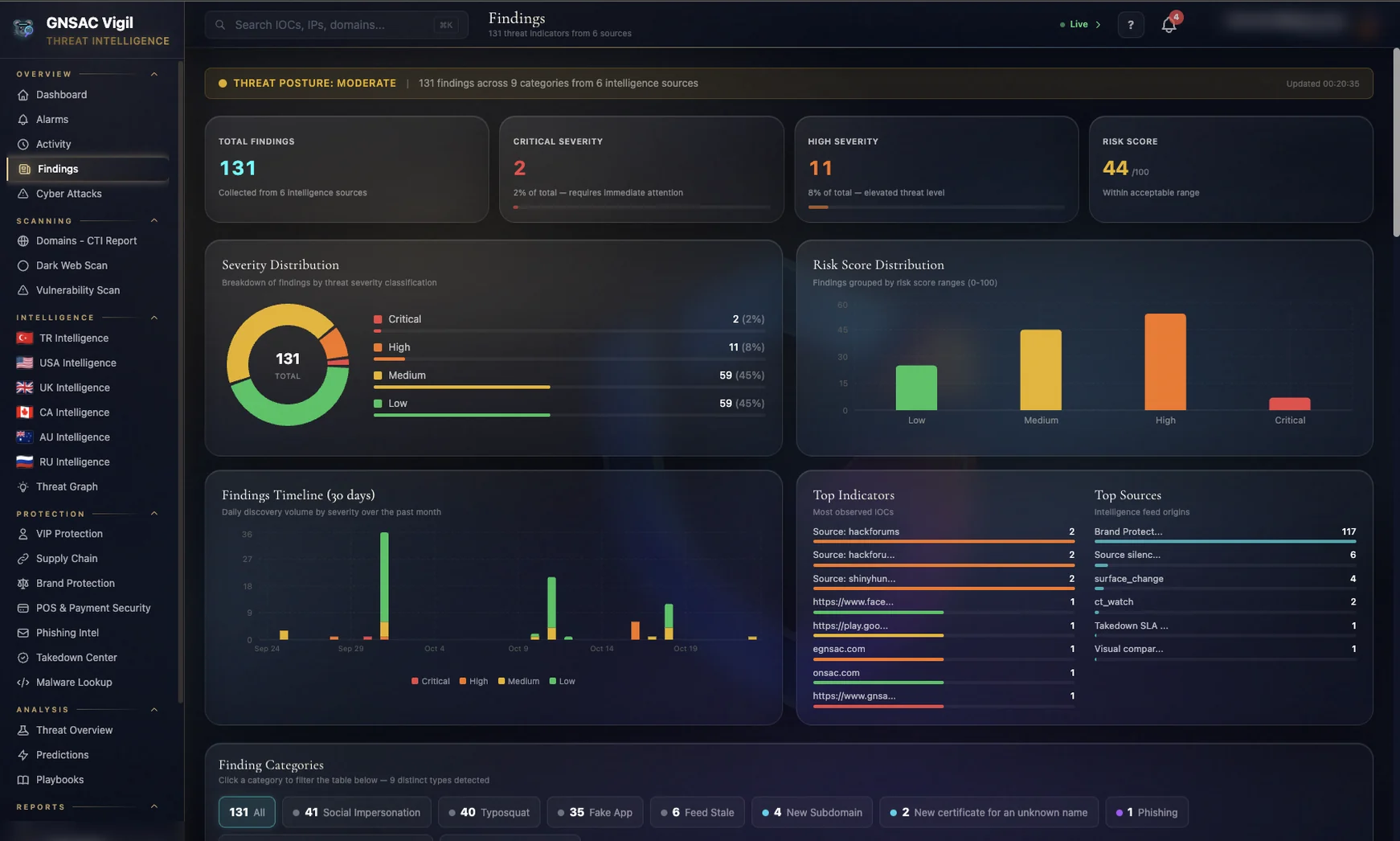Open Takedown Center icon
Viewport: 1400px width, 841px height.
(x=23, y=658)
